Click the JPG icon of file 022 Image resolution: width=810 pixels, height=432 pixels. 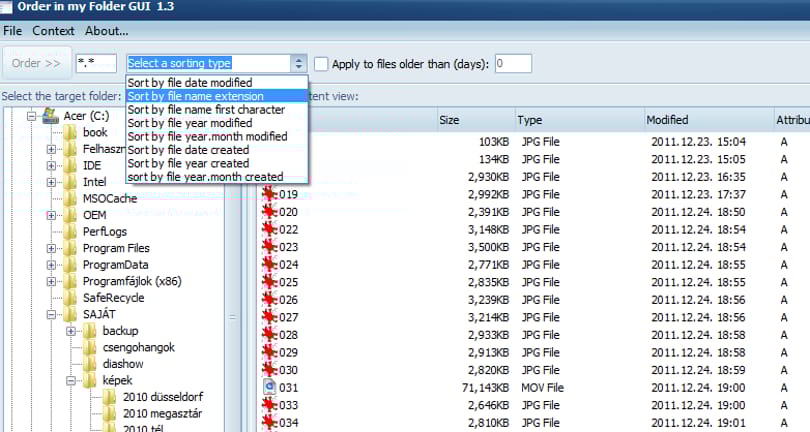pos(270,229)
